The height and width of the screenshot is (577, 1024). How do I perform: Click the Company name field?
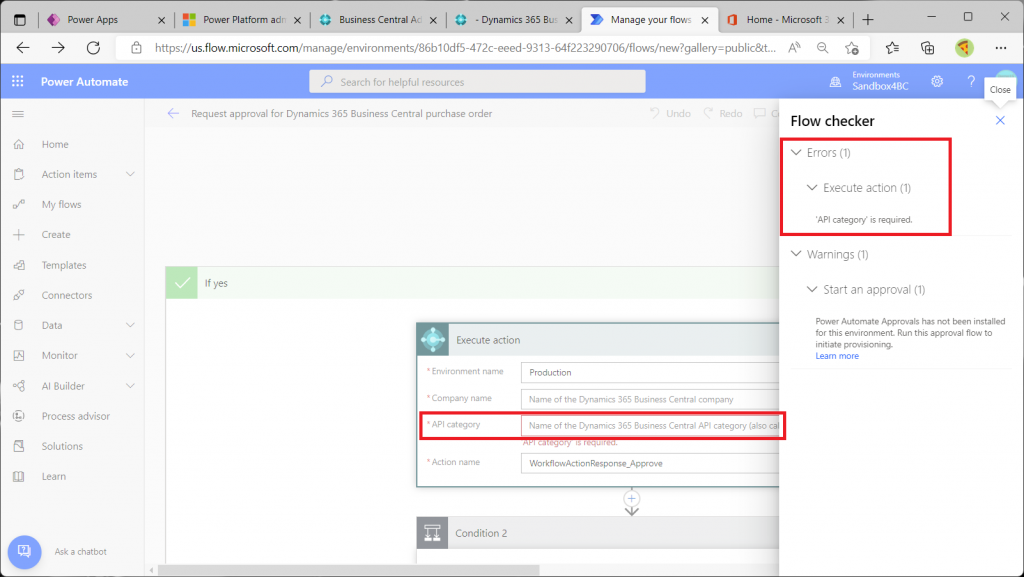pos(650,399)
